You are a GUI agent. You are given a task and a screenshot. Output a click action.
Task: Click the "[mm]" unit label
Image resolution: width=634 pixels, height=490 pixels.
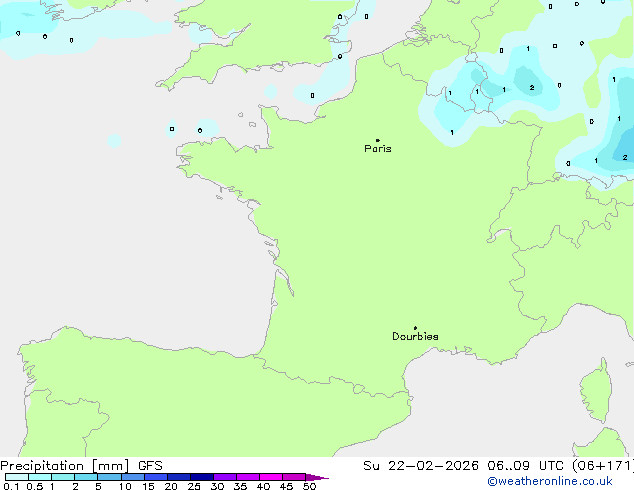point(110,466)
